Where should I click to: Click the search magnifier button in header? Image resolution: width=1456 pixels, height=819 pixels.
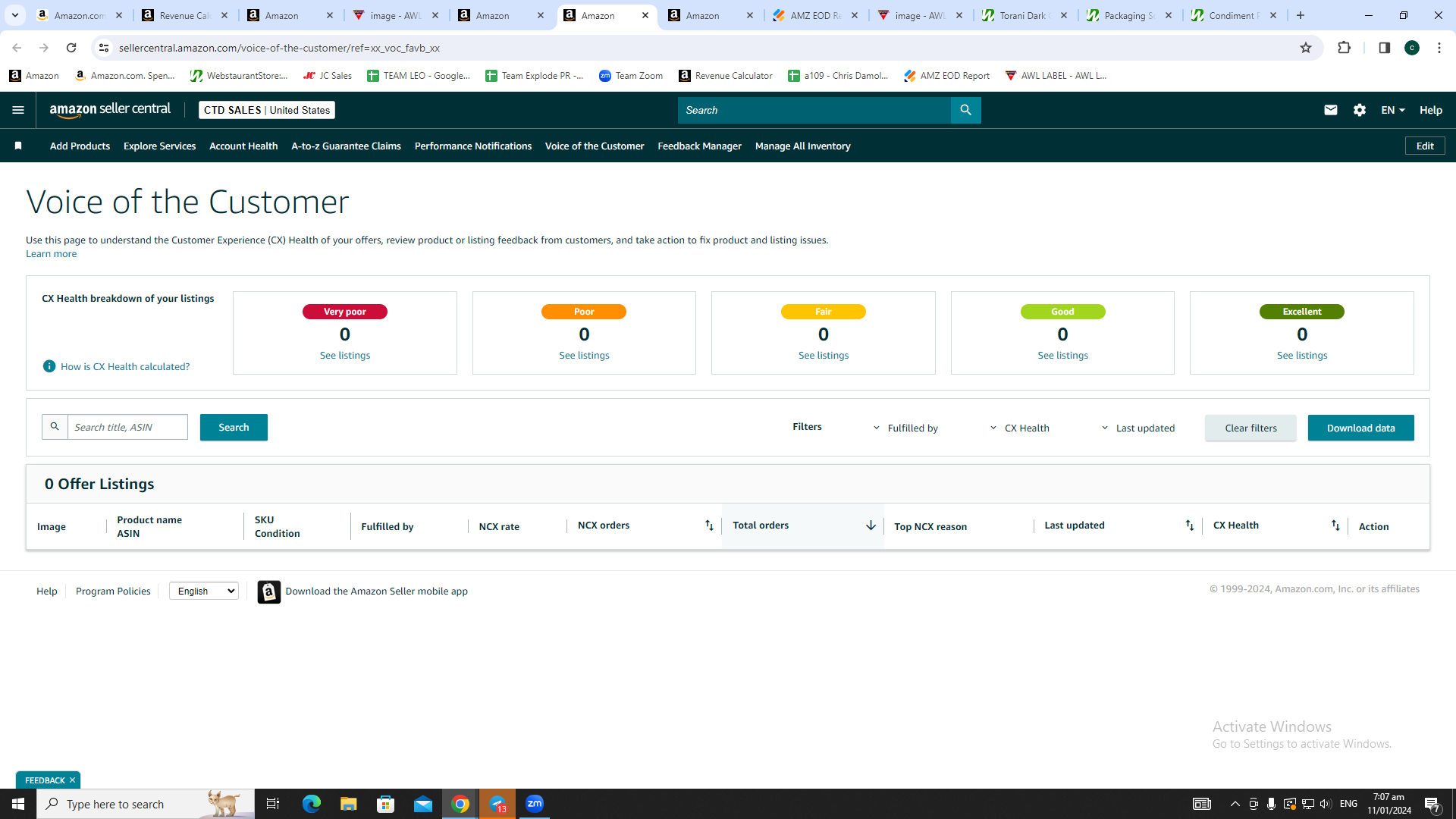coord(965,110)
